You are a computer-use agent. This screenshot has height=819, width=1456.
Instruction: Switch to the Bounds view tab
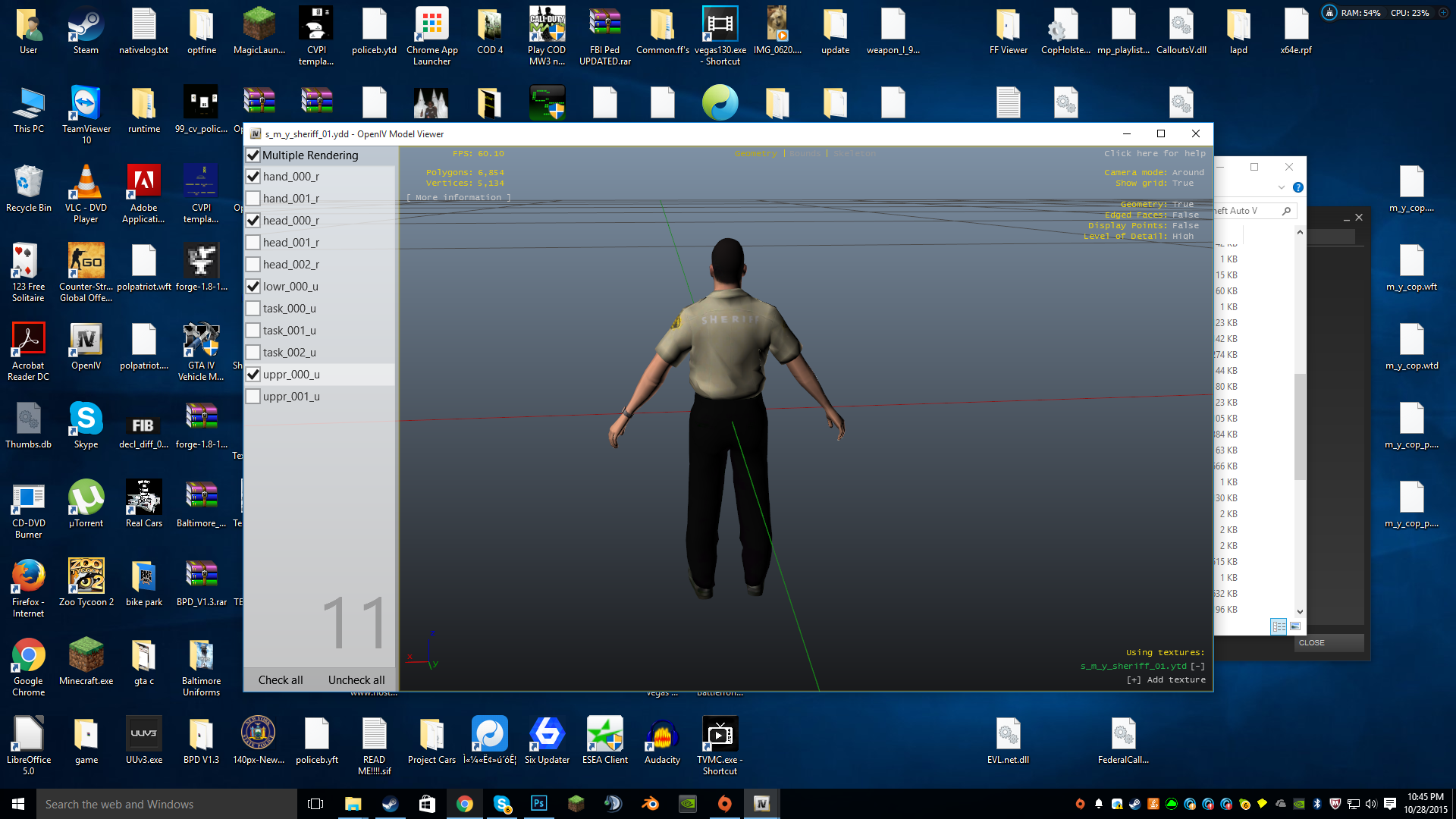805,154
